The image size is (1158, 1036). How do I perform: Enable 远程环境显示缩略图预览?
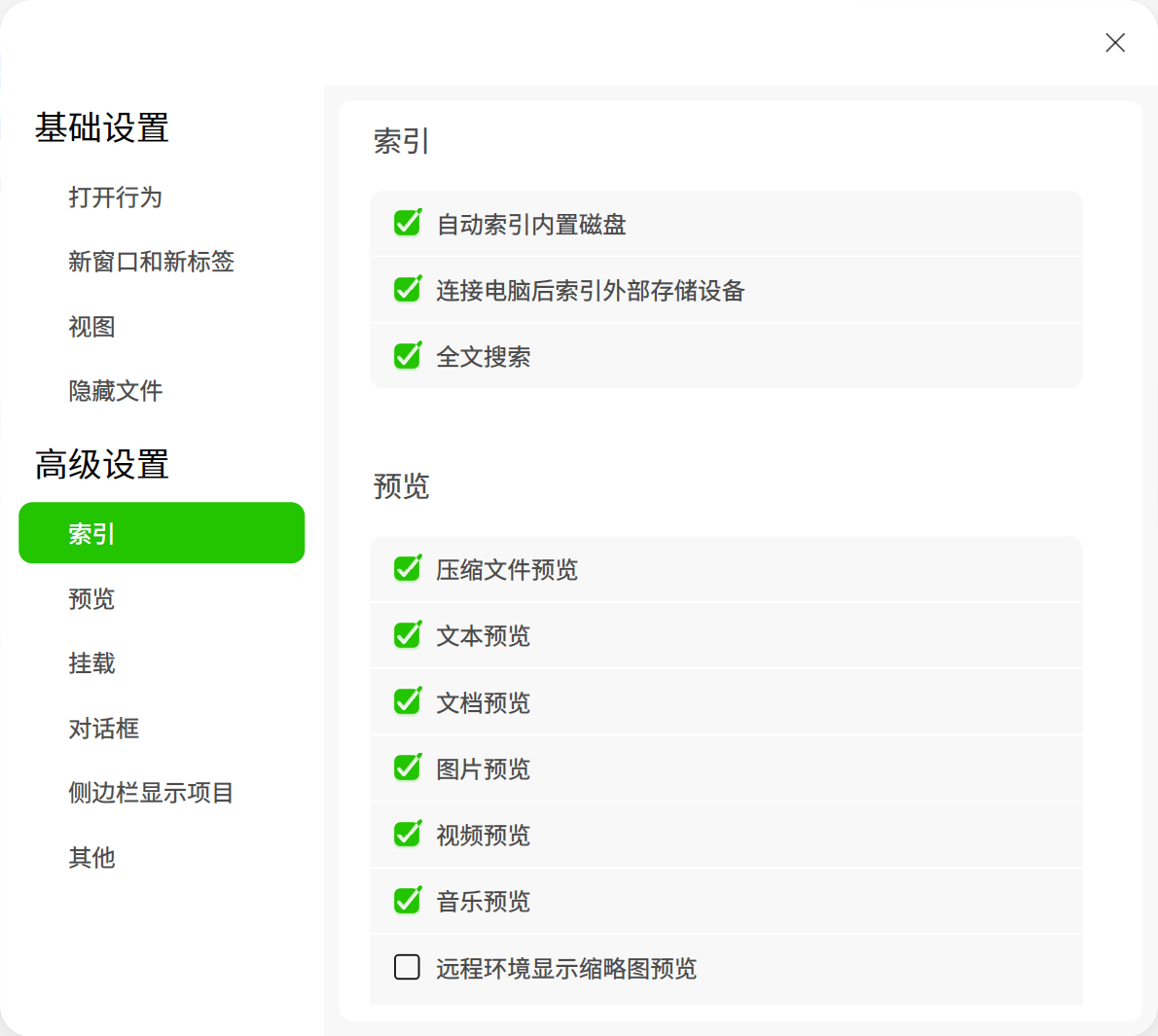click(x=407, y=968)
